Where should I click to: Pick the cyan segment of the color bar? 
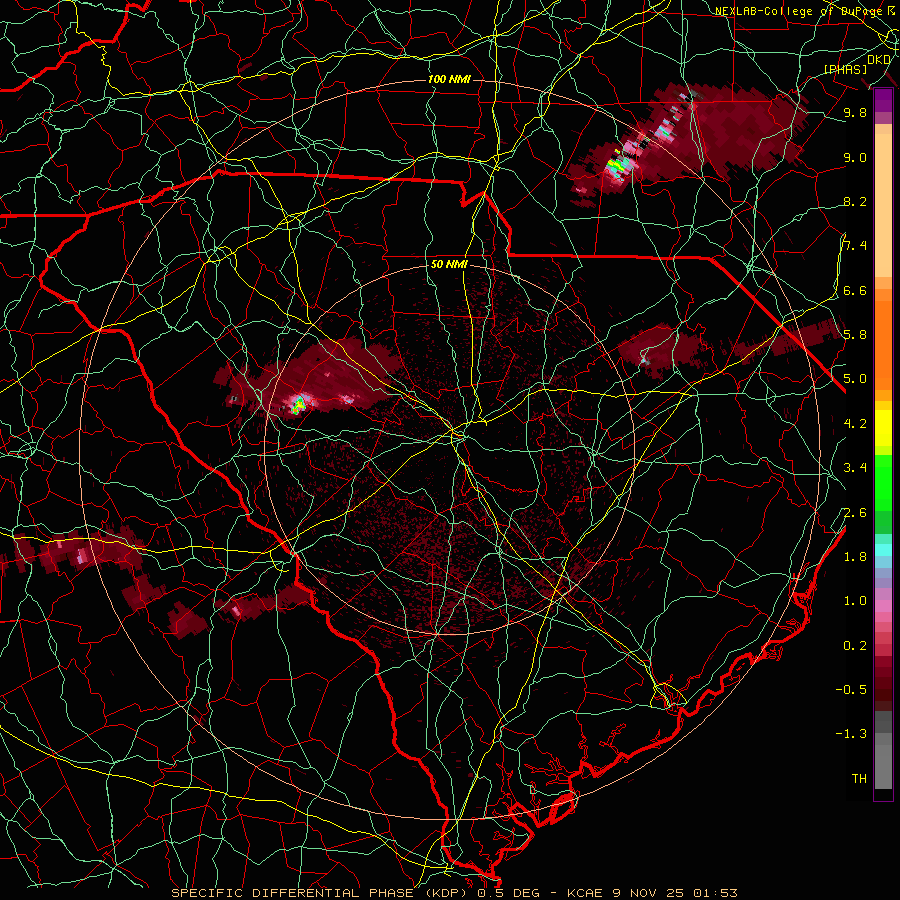(x=883, y=549)
